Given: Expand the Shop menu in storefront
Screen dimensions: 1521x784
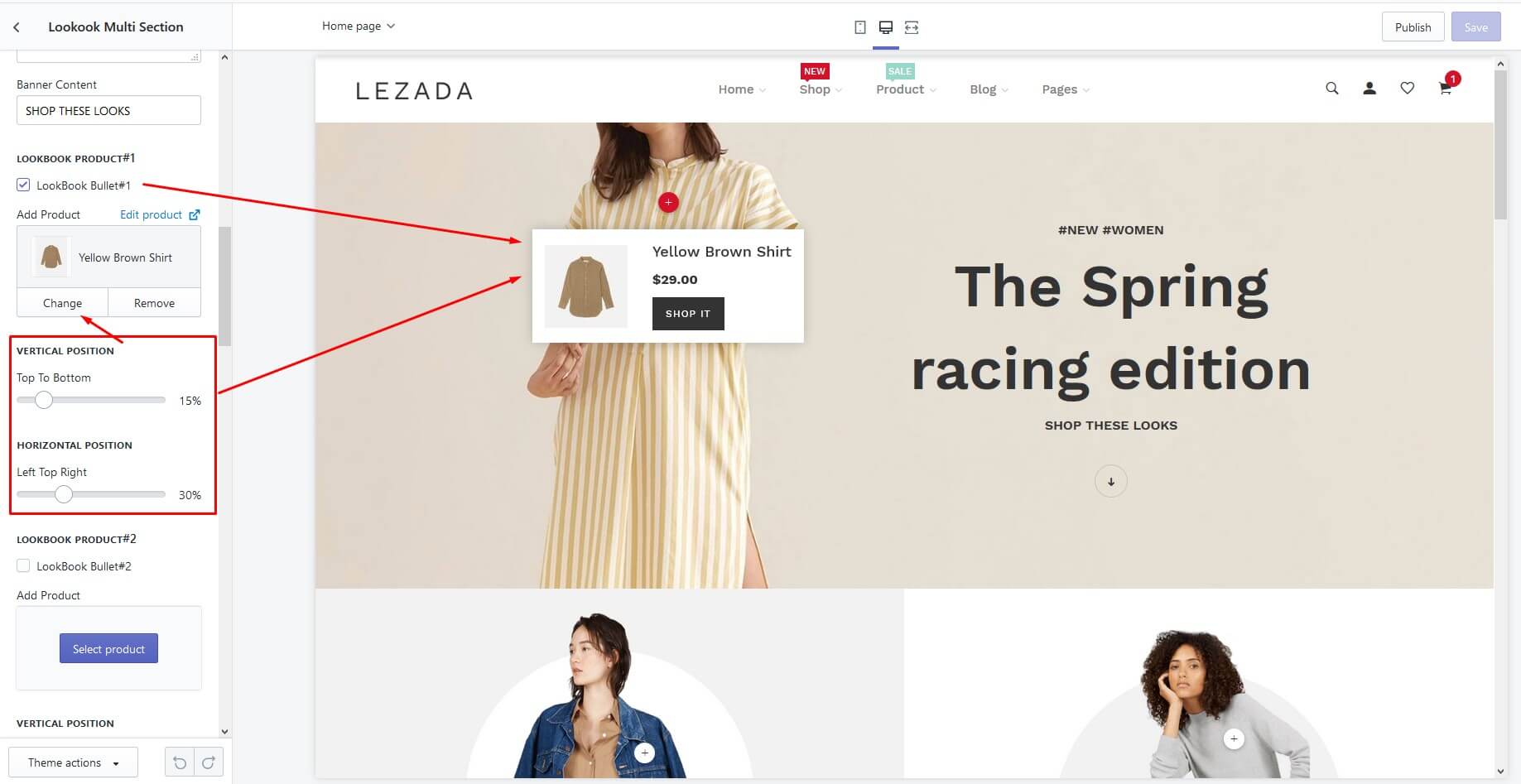Looking at the screenshot, I should pyautogui.click(x=821, y=89).
